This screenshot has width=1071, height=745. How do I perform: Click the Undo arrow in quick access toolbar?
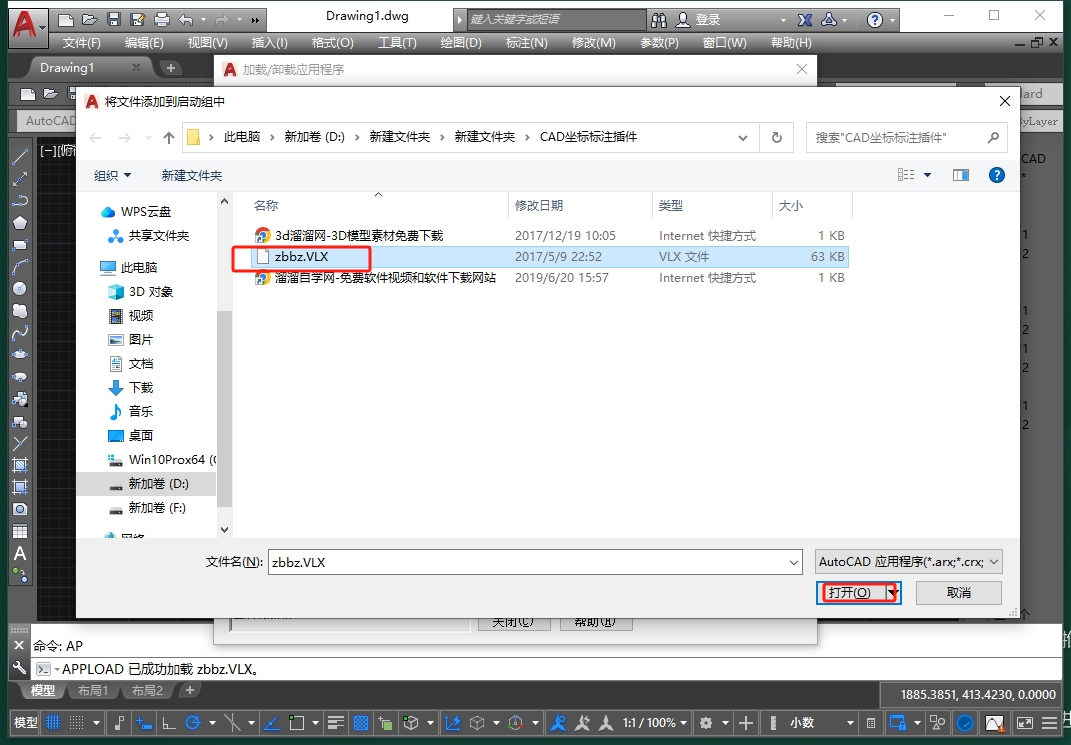click(x=186, y=20)
